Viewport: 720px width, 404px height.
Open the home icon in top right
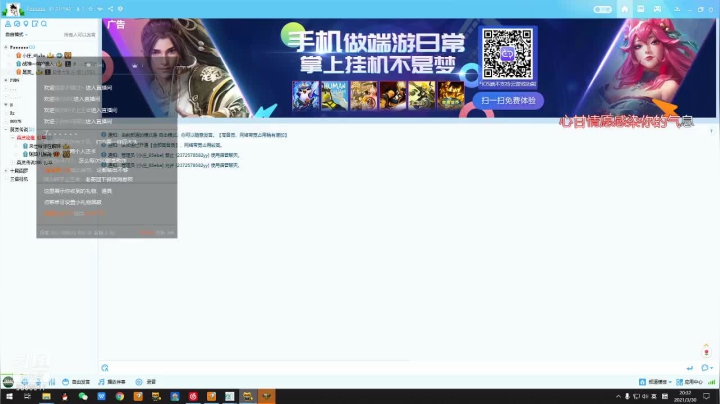pos(624,9)
